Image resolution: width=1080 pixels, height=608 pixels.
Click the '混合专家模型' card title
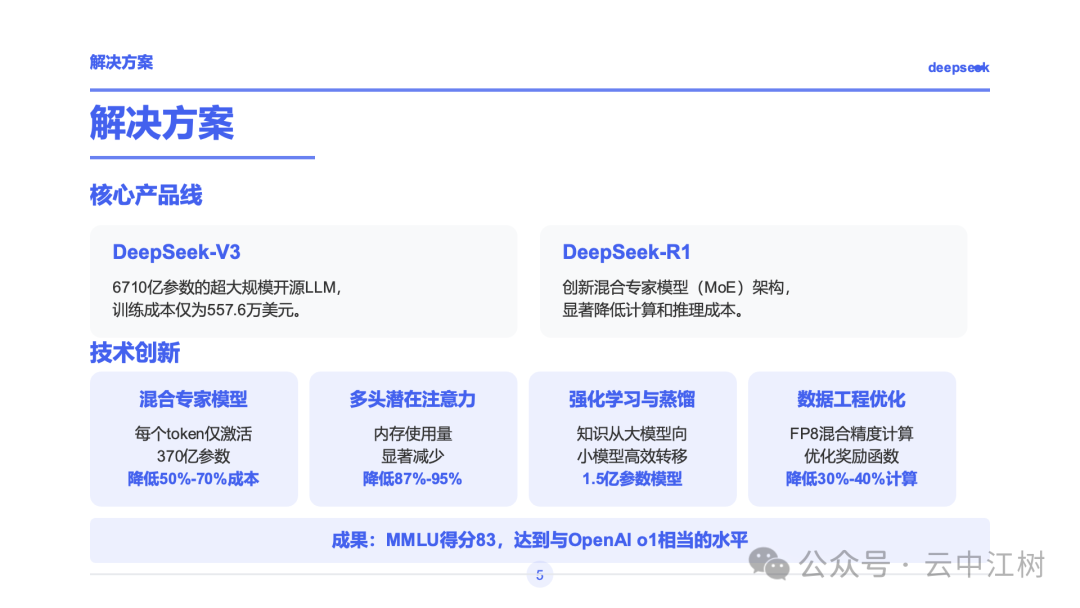coord(194,399)
